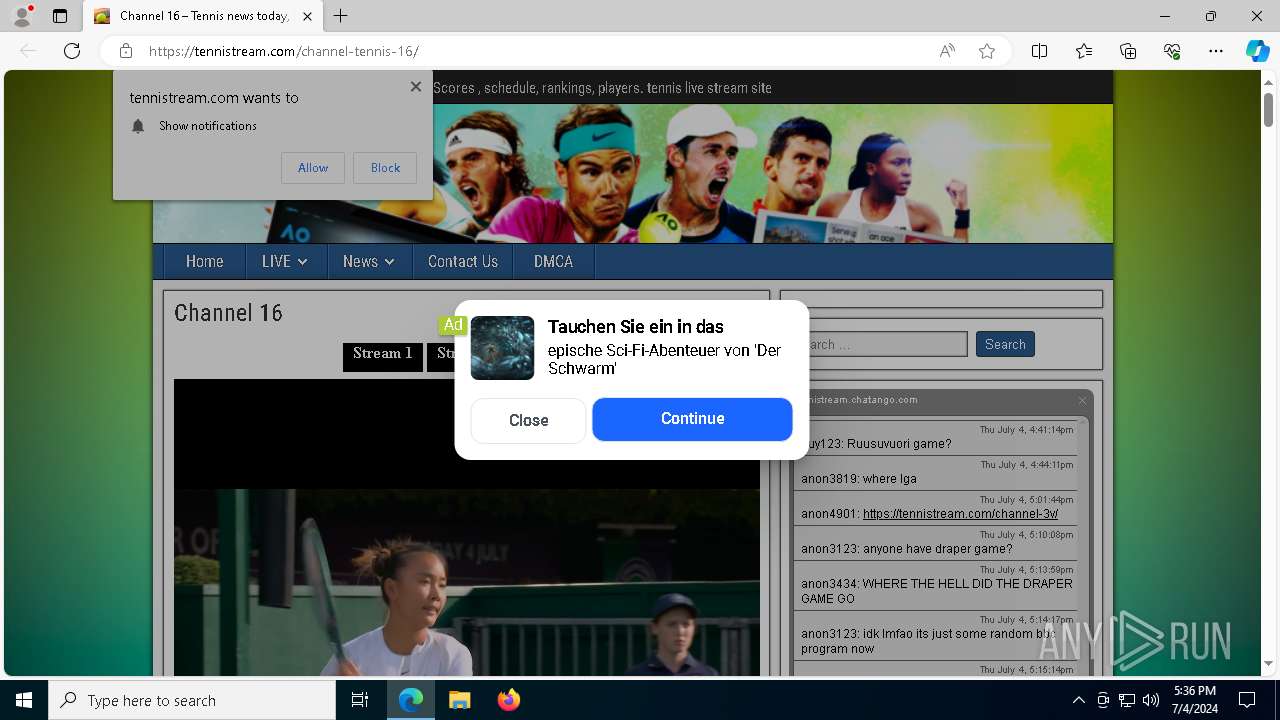Open the Collections panel
This screenshot has width=1280, height=720.
[x=1128, y=51]
